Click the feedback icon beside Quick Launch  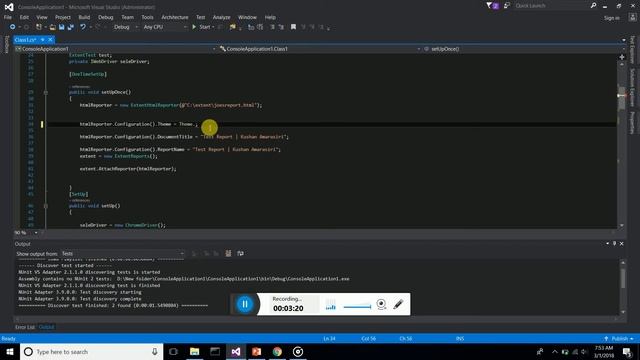tap(507, 6)
